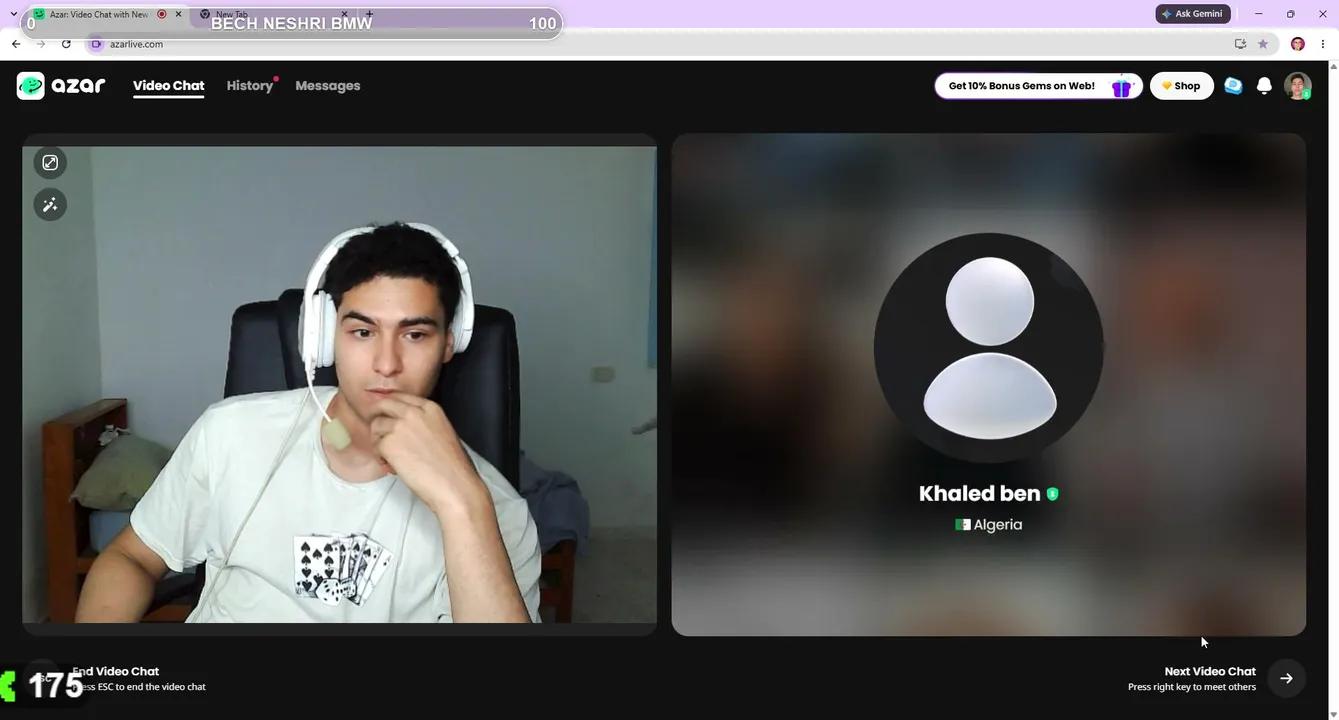Screen dimensions: 1339x720
Task: Click Khaled ben's placeholder avatar
Action: (989, 349)
